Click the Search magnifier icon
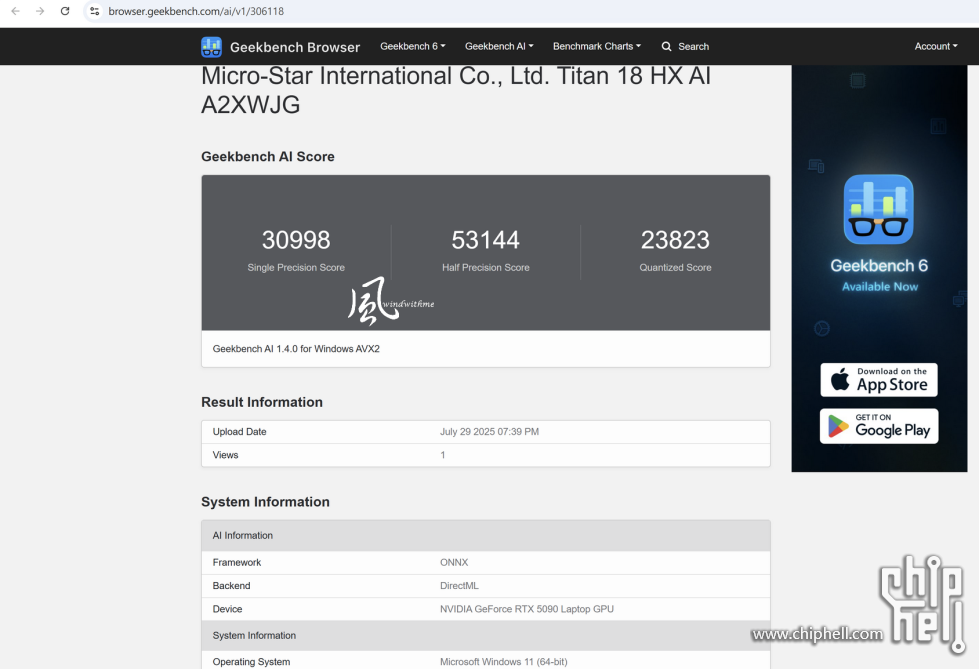The height and width of the screenshot is (669, 979). (x=667, y=46)
